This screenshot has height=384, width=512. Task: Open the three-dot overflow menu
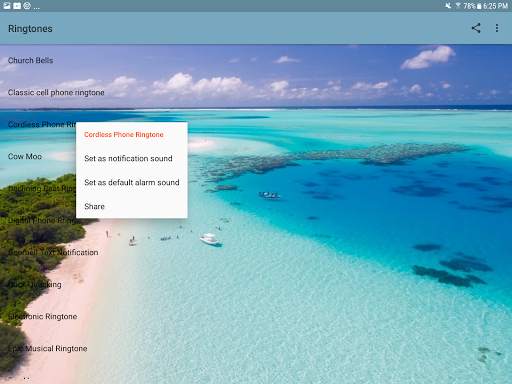497,28
